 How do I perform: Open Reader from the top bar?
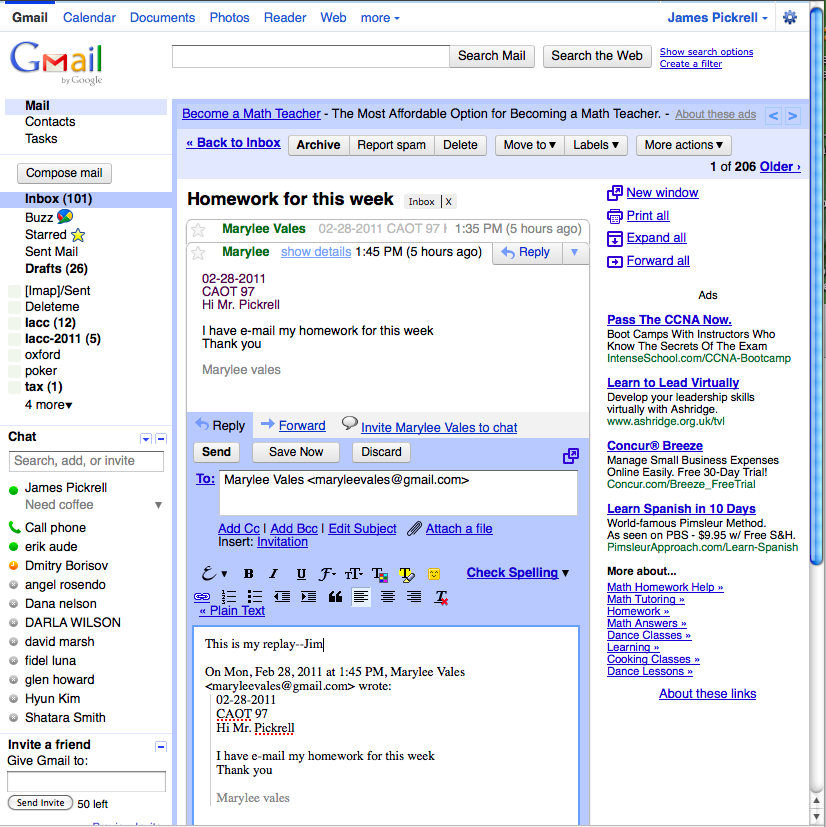click(285, 17)
